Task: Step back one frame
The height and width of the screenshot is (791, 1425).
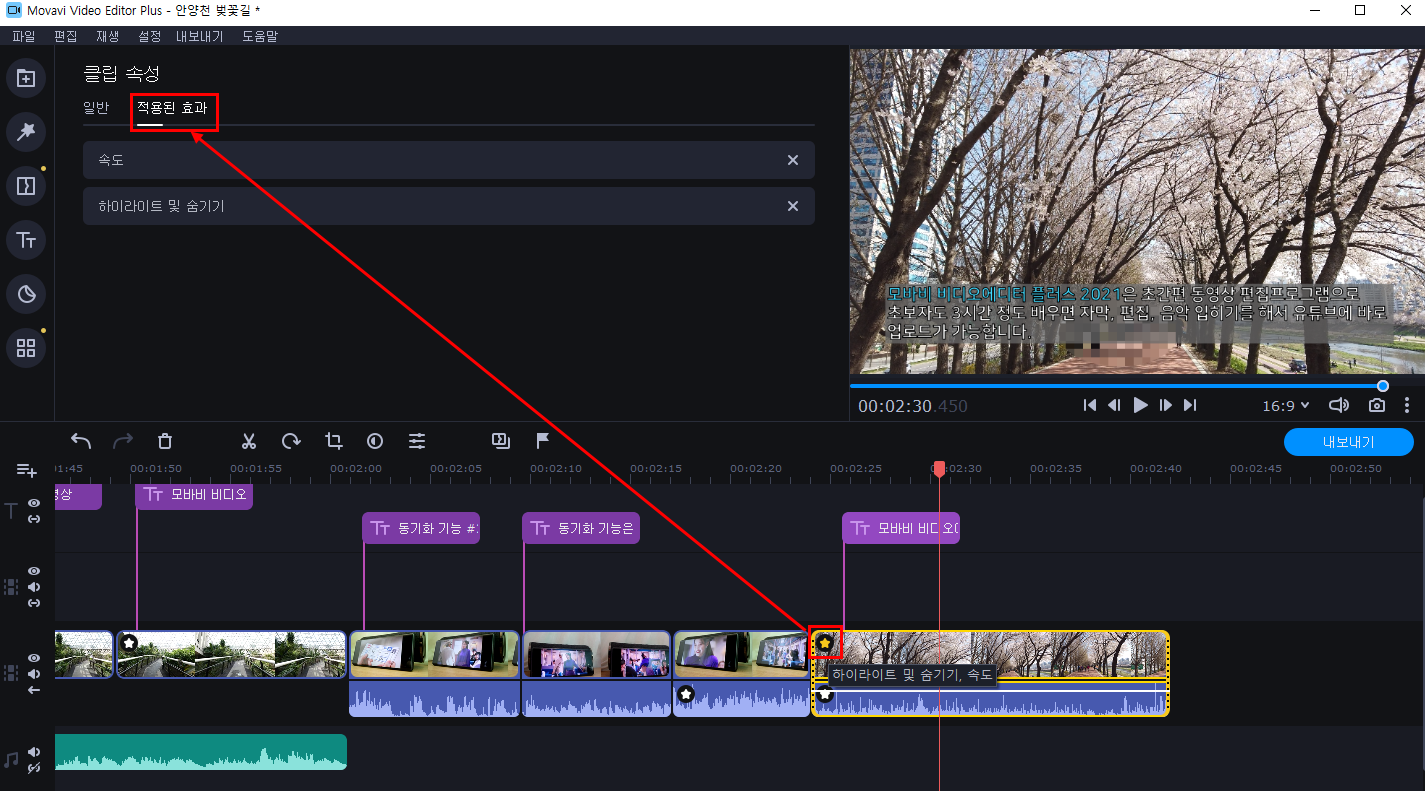Action: point(1114,405)
